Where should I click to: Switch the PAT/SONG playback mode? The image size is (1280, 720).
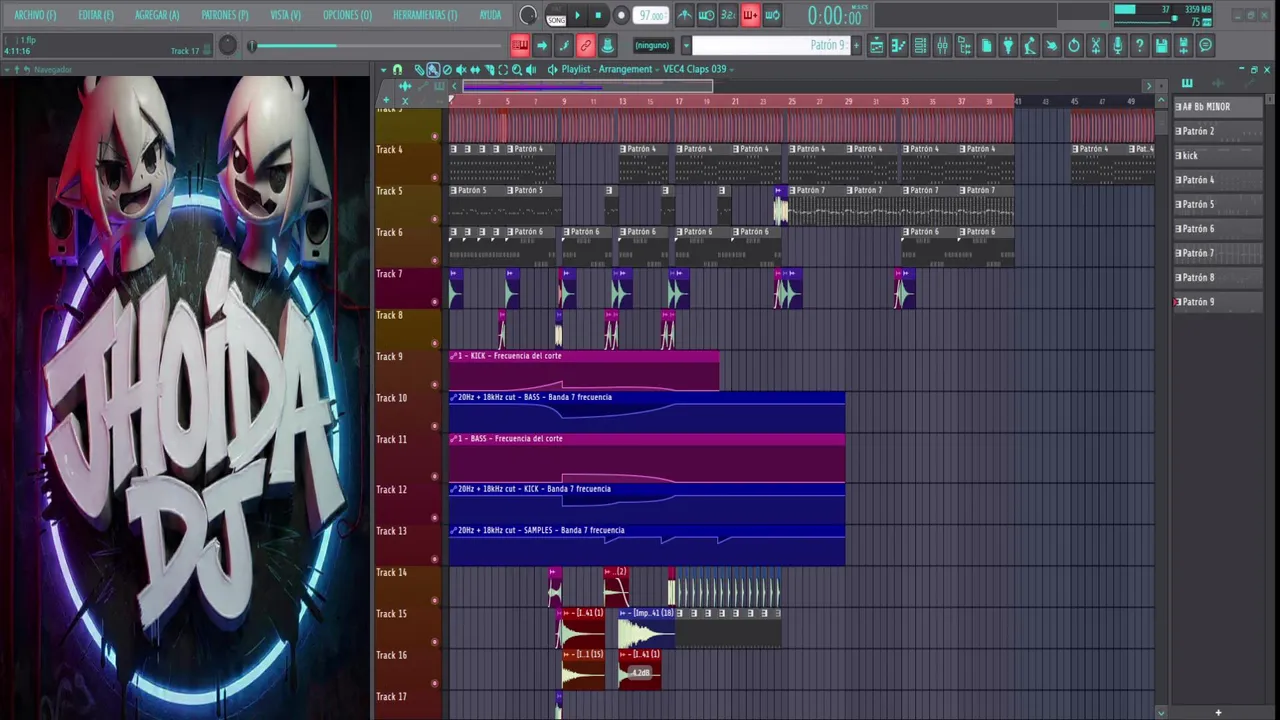[x=556, y=15]
